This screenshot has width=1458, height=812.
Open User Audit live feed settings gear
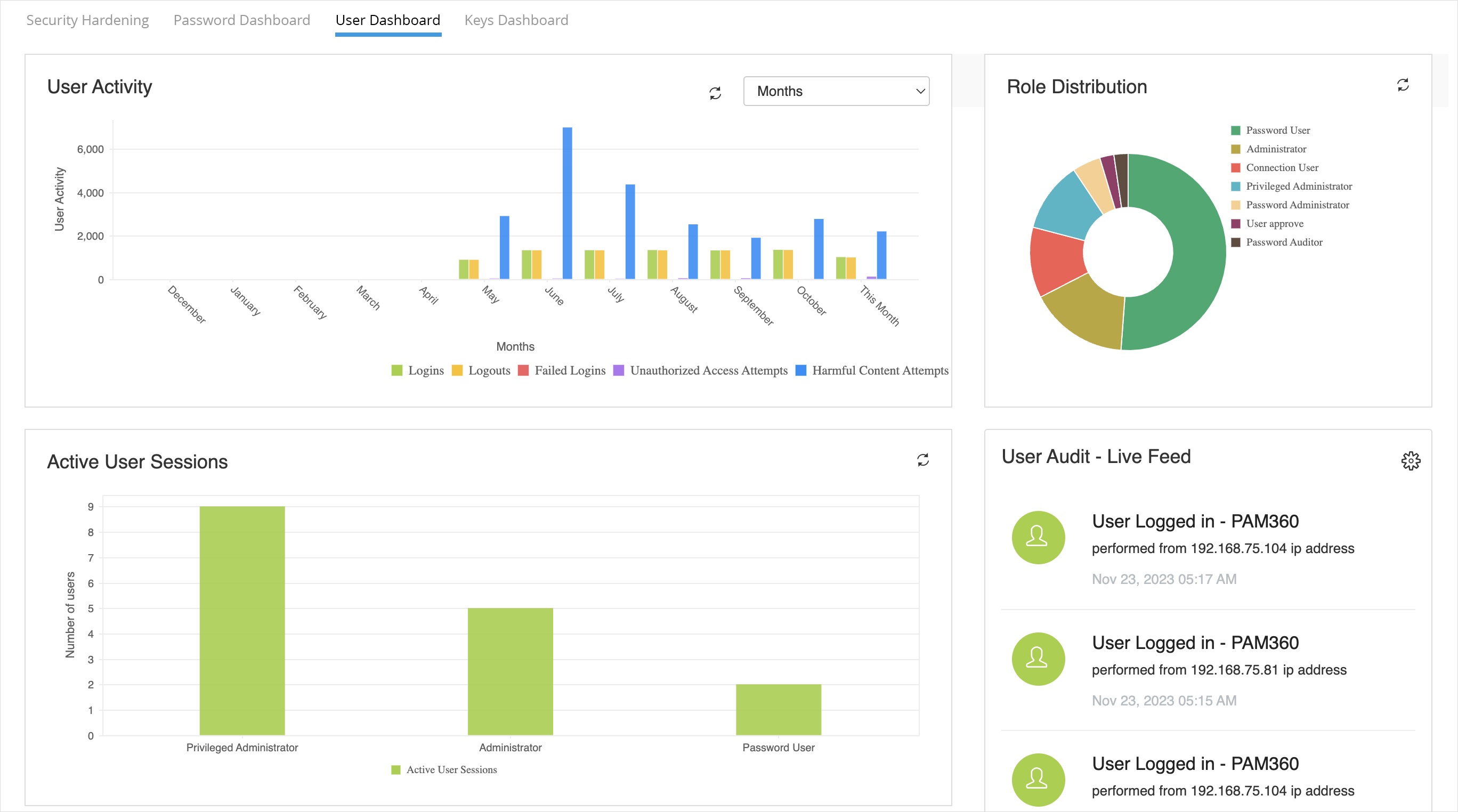pos(1411,461)
